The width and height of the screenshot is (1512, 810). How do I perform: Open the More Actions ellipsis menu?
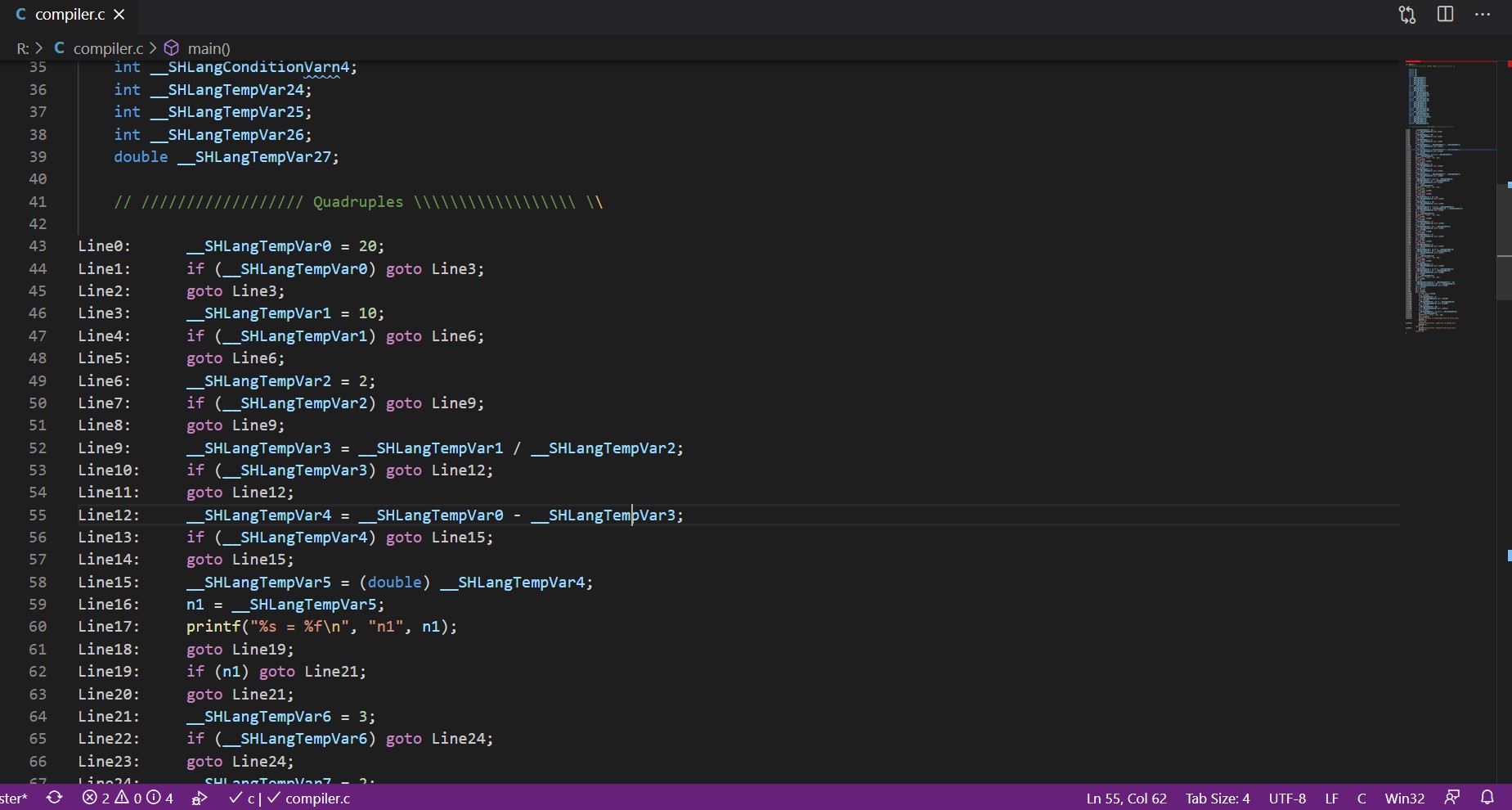(x=1484, y=14)
